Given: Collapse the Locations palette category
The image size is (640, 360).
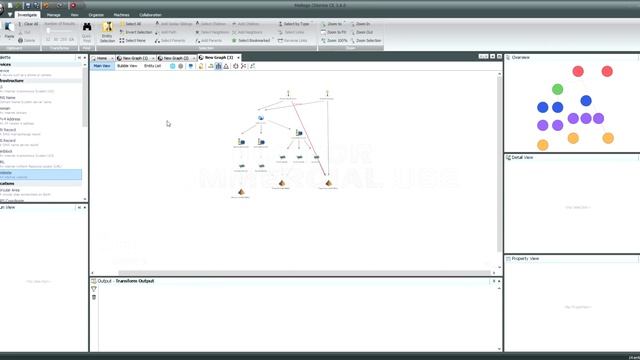Looking at the screenshot, I should (41, 184).
